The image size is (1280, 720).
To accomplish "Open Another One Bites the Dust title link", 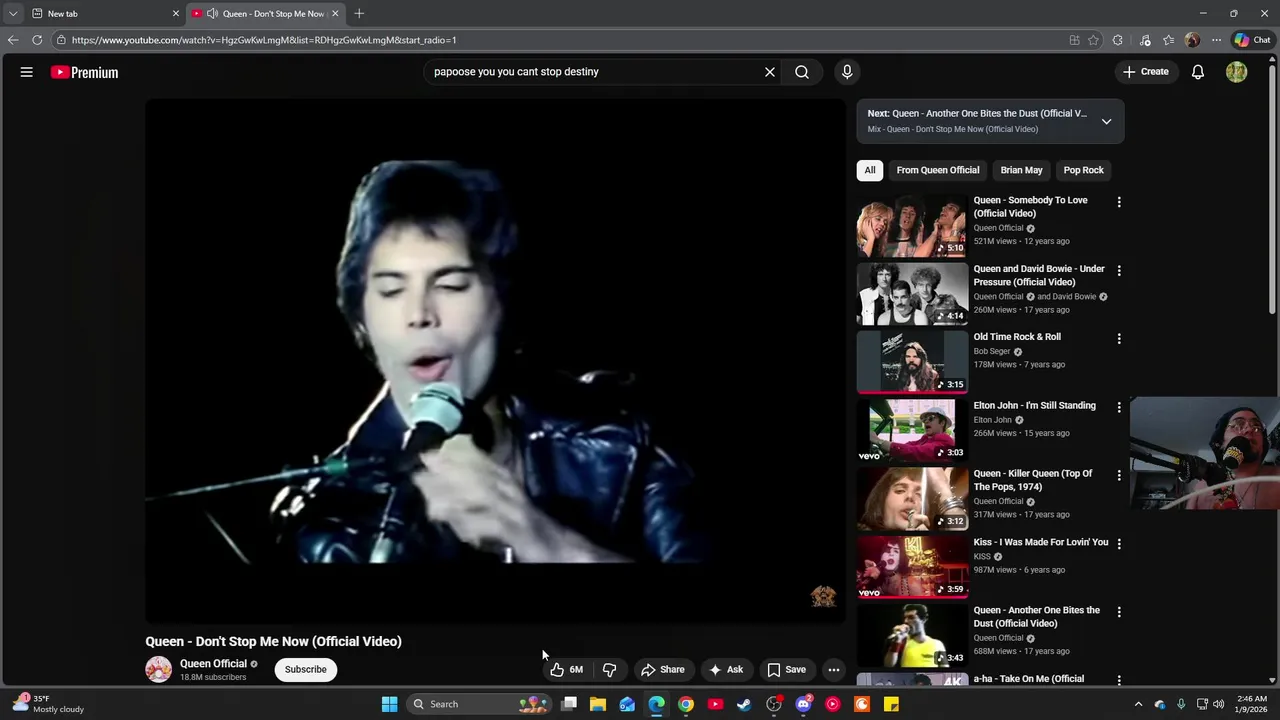I will 1037,617.
